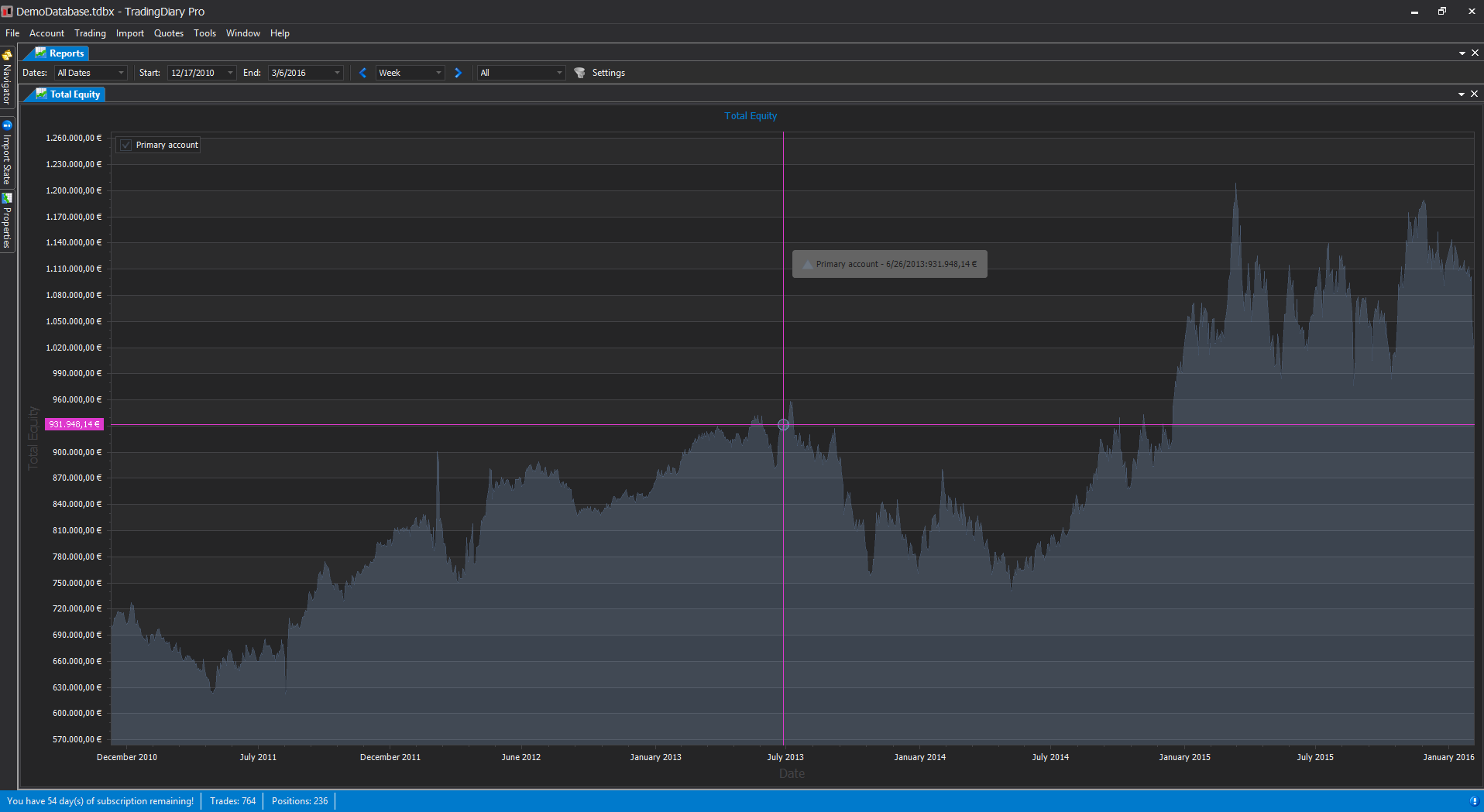Click the Reports tab icon
This screenshot has width=1484, height=812.
point(41,53)
